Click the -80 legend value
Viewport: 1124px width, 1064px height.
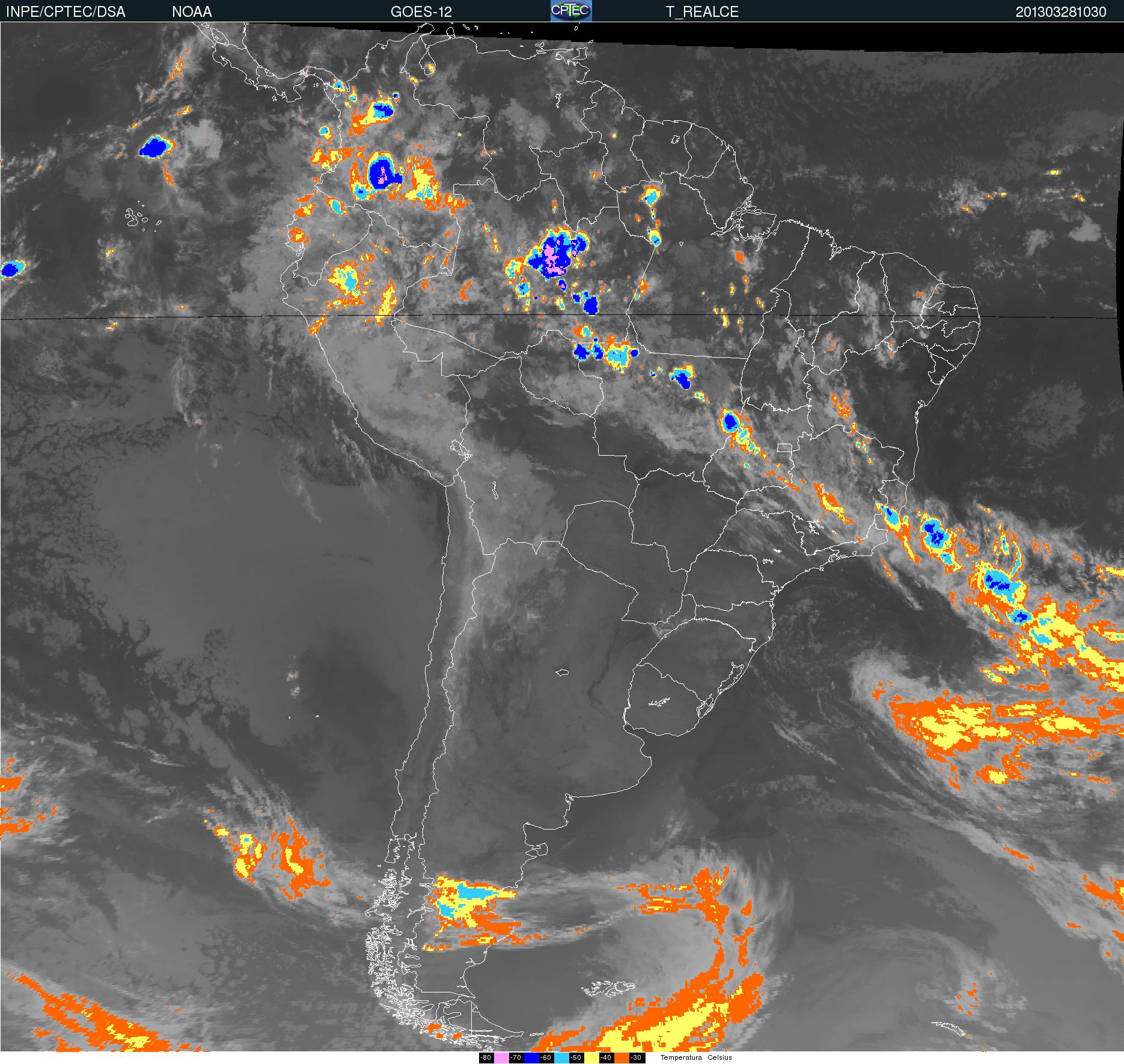(486, 1058)
